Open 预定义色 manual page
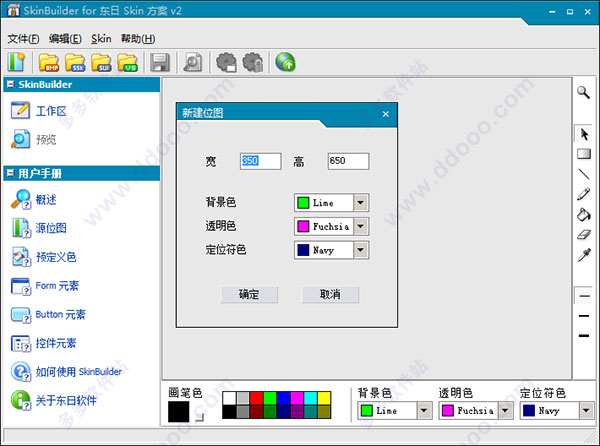The height and width of the screenshot is (446, 600). tap(44, 257)
